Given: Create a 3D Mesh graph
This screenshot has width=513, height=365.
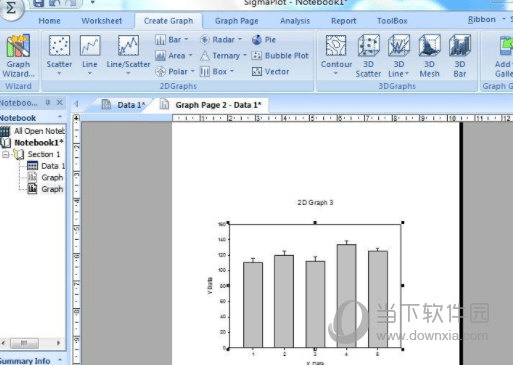Looking at the screenshot, I should pyautogui.click(x=429, y=55).
